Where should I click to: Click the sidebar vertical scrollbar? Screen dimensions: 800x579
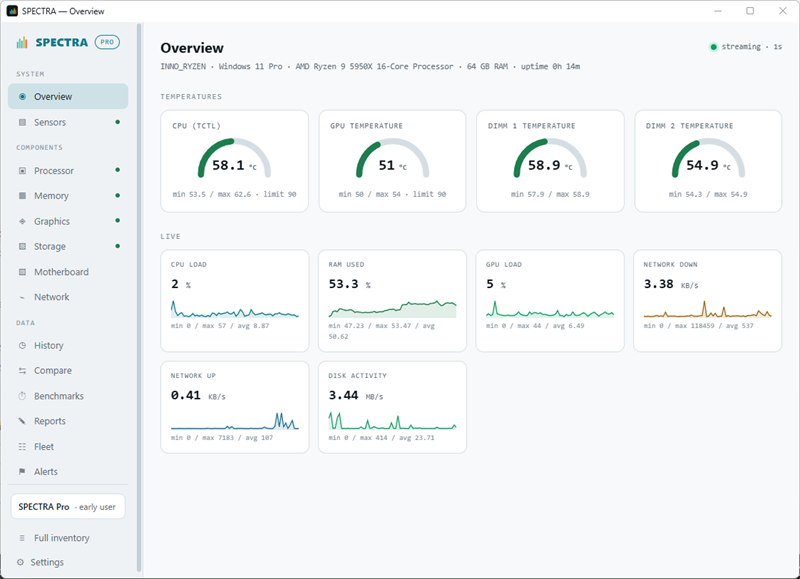(139, 297)
